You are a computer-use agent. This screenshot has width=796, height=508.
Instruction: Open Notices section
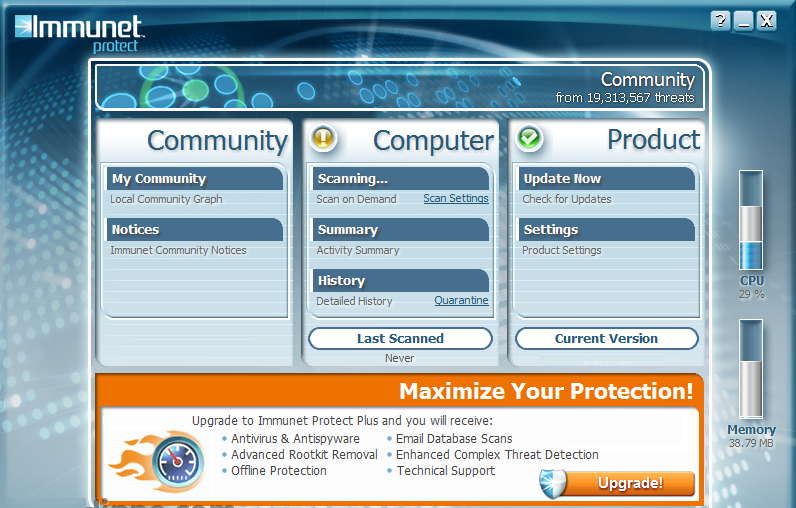pos(195,229)
